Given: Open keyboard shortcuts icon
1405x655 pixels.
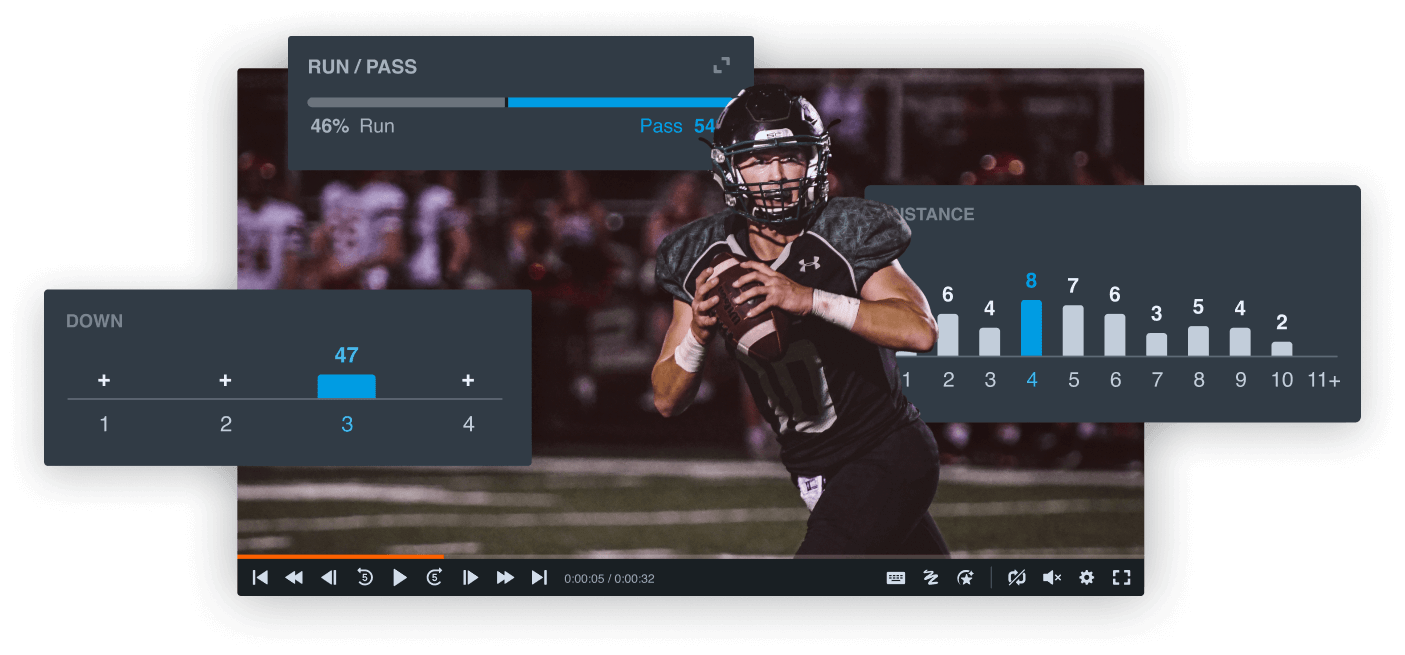Looking at the screenshot, I should coord(896,578).
